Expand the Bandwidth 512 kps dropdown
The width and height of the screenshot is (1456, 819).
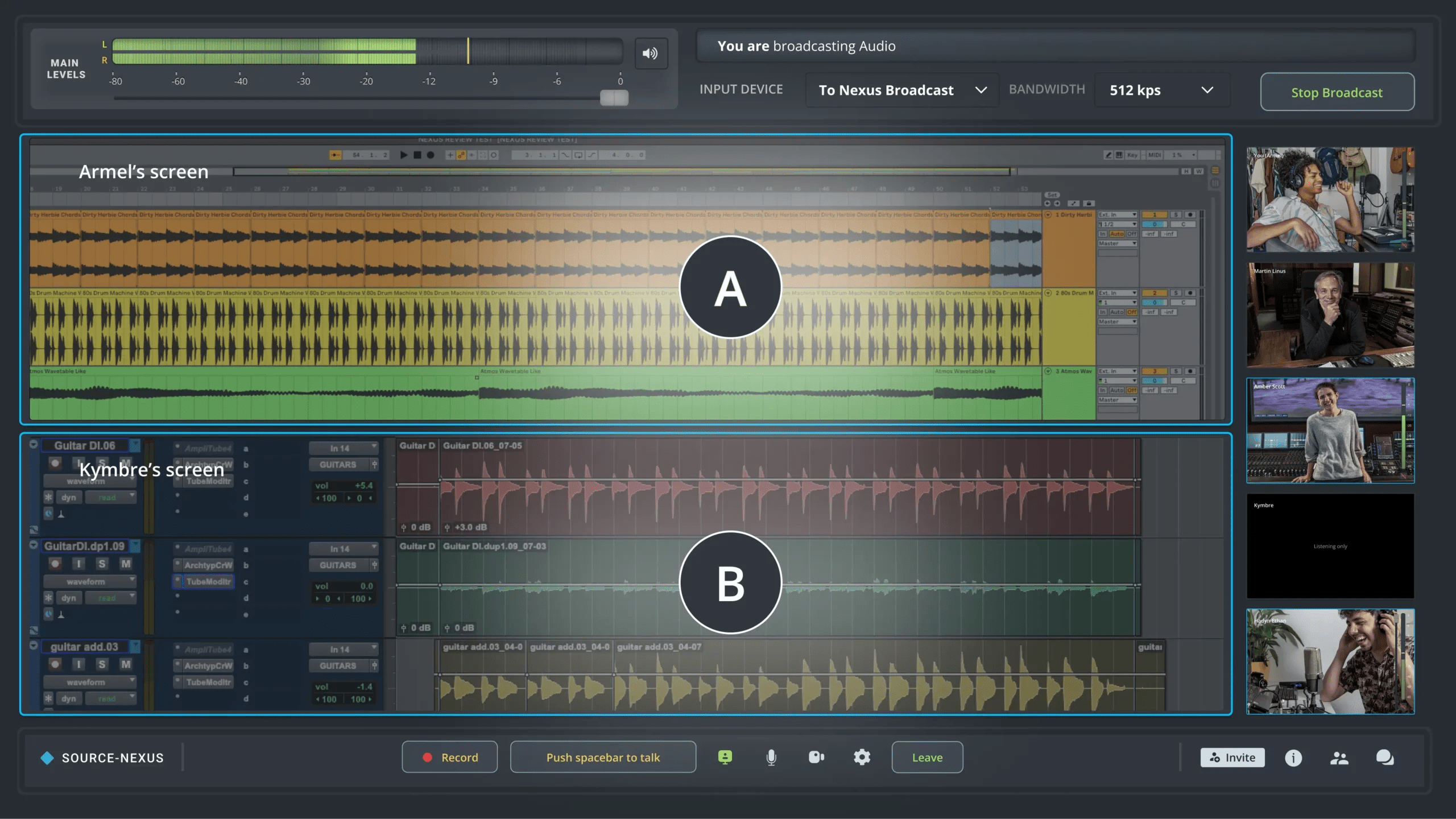click(1161, 90)
